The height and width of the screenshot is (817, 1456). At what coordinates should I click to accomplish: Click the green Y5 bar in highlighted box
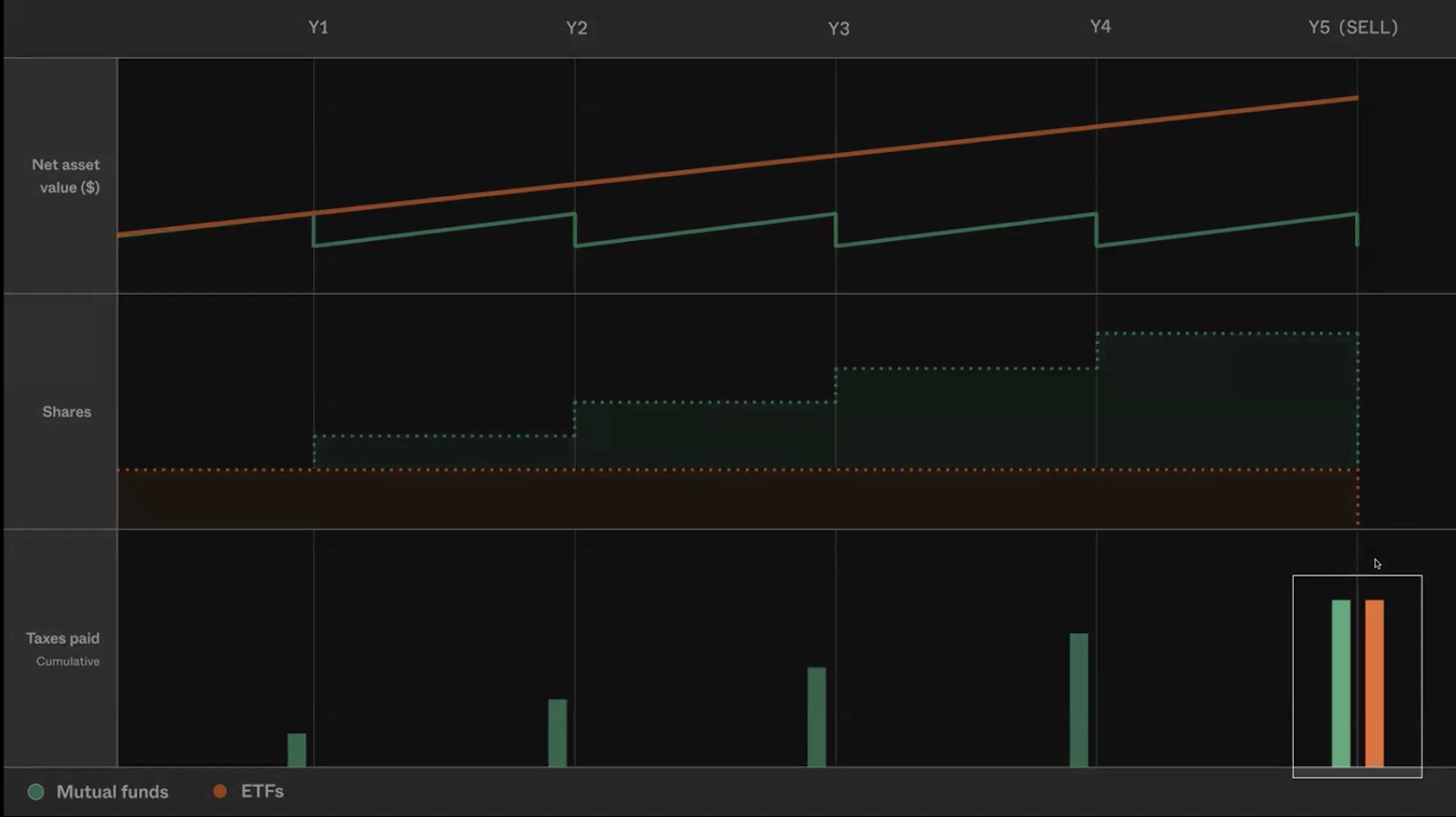pyautogui.click(x=1340, y=682)
